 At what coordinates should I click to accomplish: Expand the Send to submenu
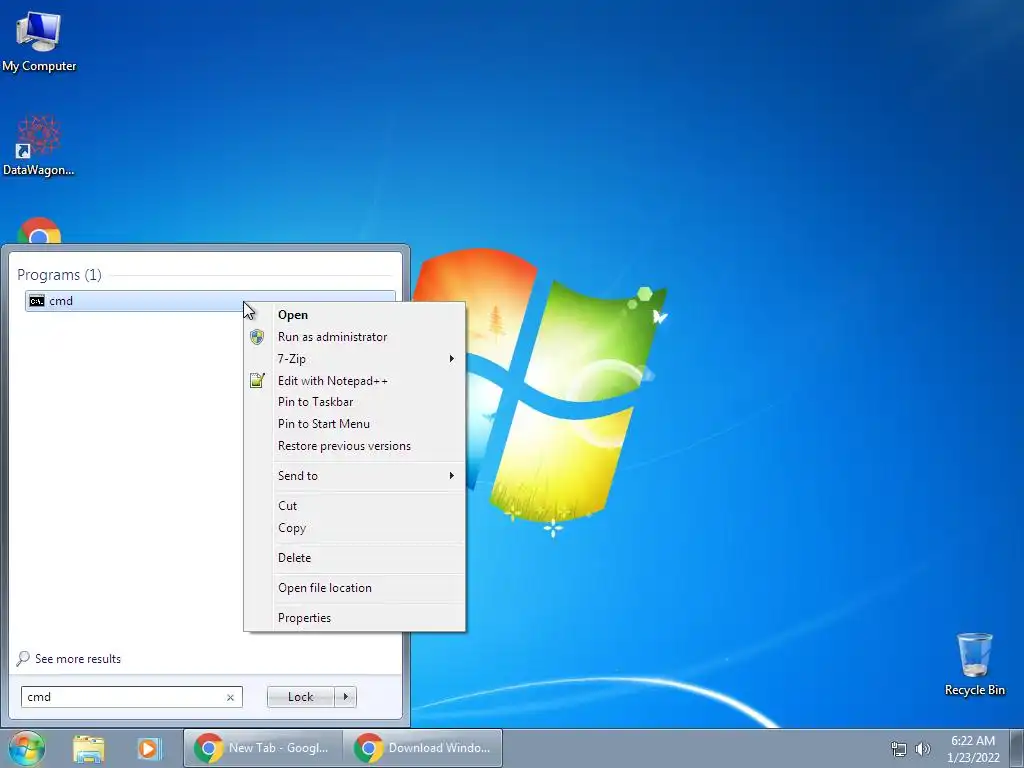(355, 476)
